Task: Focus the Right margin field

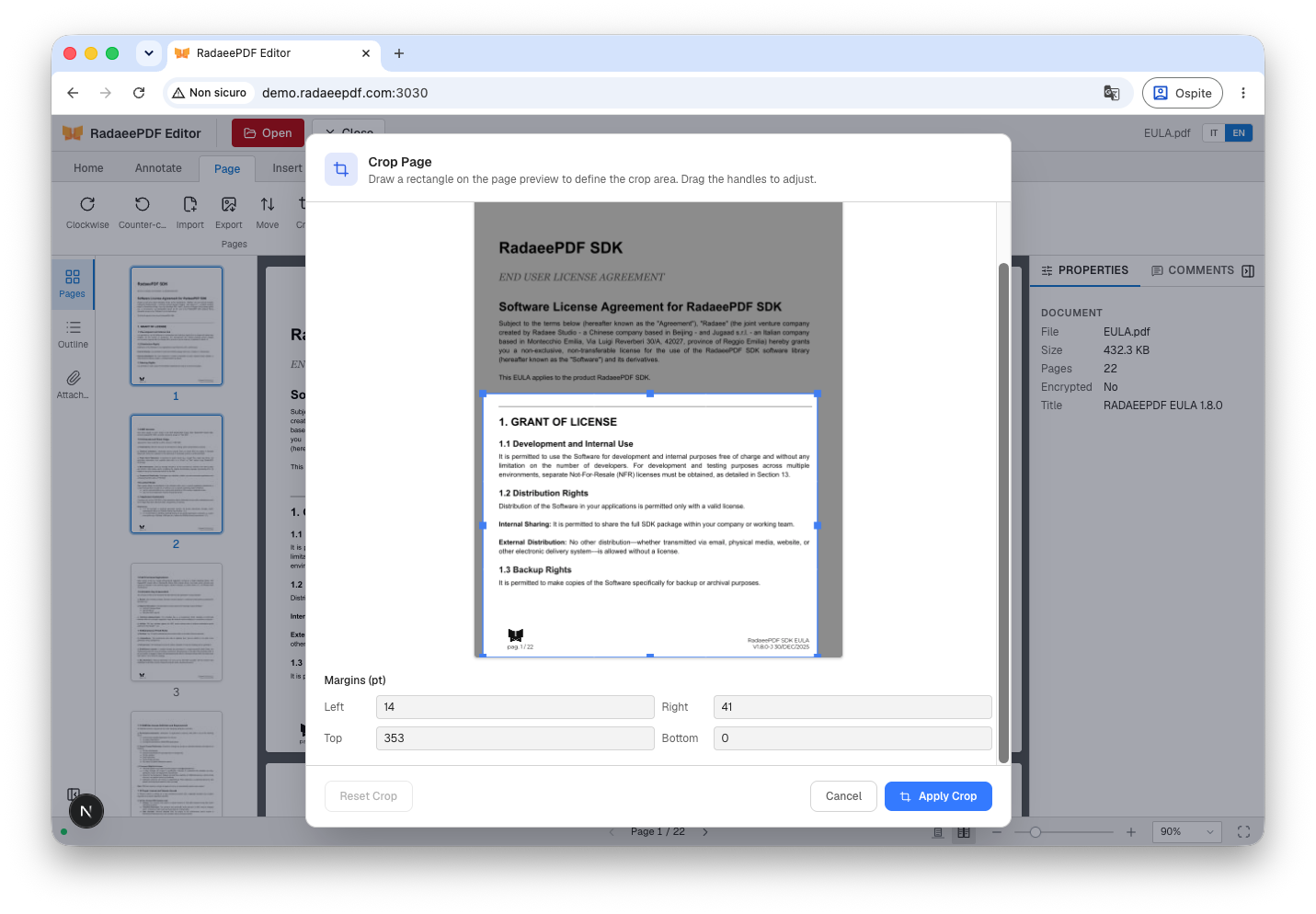Action: [x=853, y=707]
